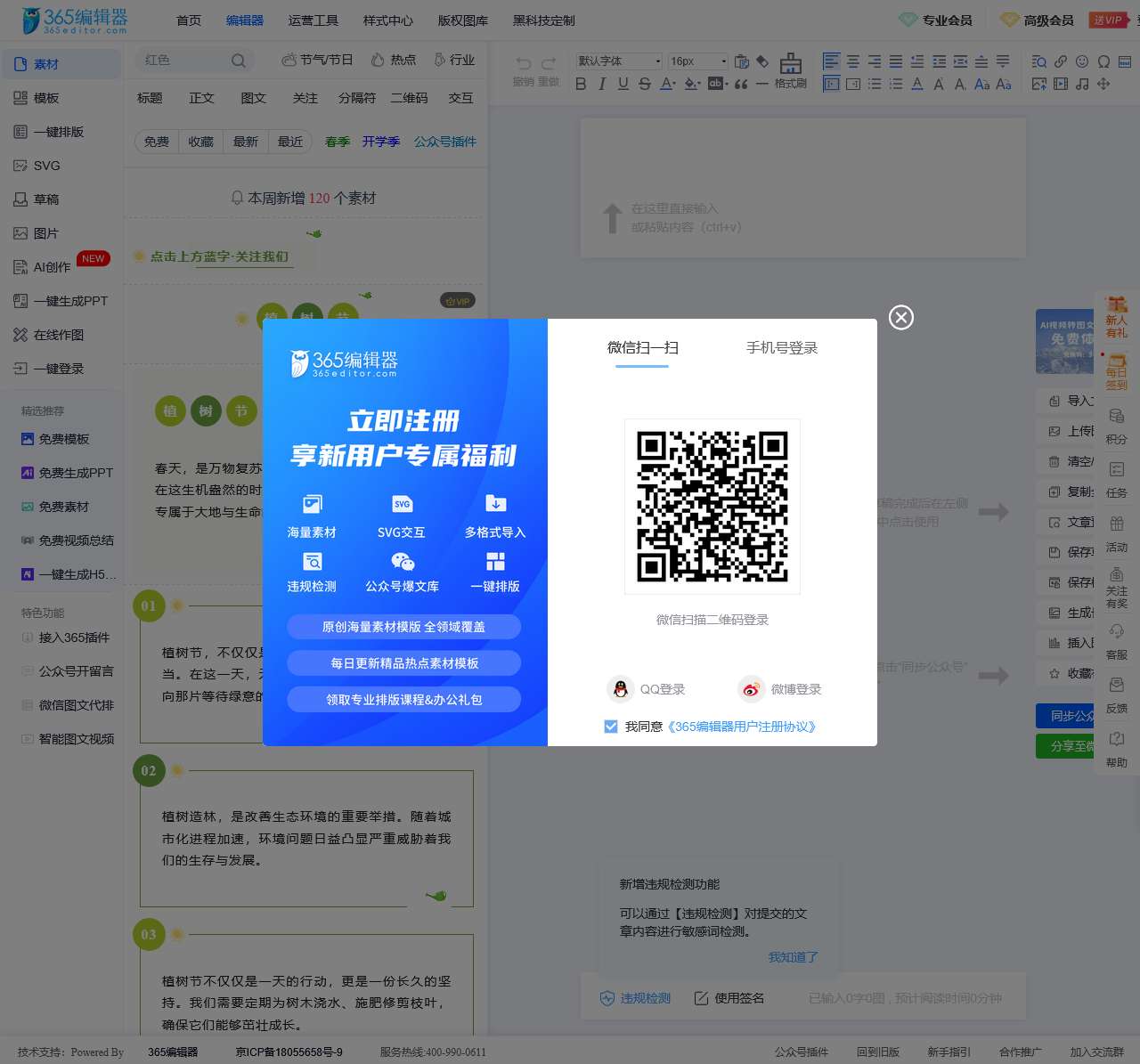
Task: Search materials in the 红色 search field
Action: [194, 61]
